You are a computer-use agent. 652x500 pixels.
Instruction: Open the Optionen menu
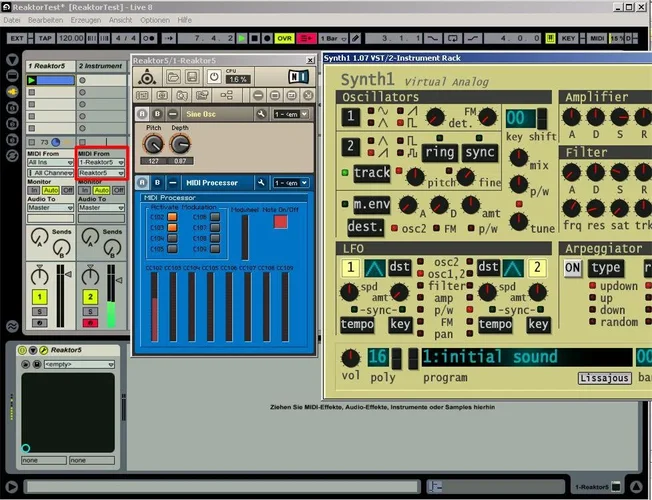154,20
